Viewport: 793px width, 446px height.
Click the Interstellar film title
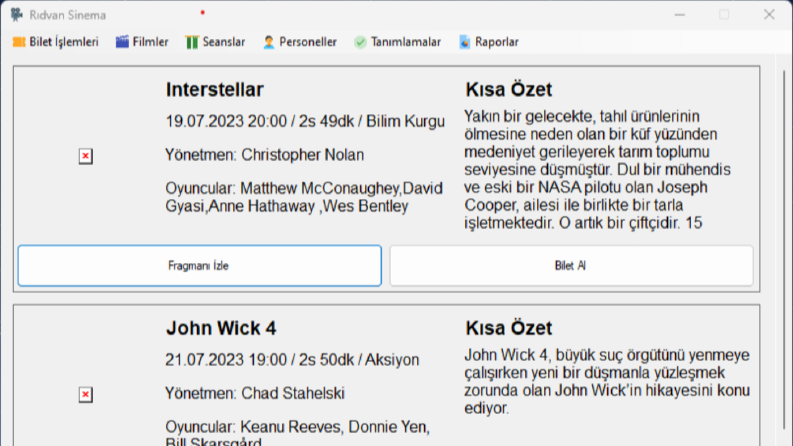click(x=214, y=90)
